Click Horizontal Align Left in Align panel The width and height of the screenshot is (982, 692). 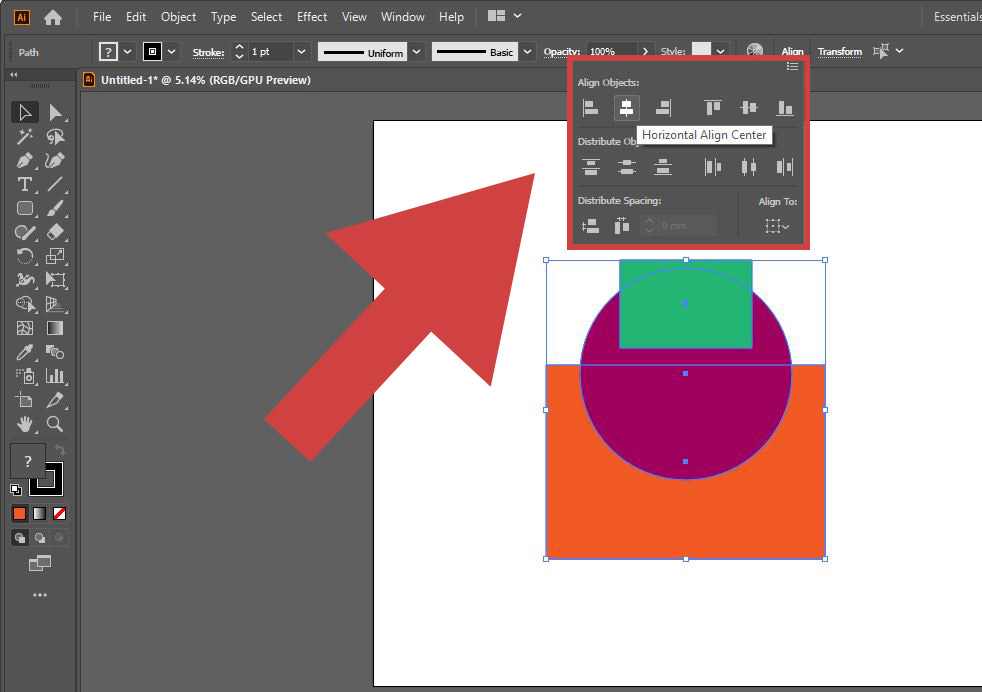(591, 108)
